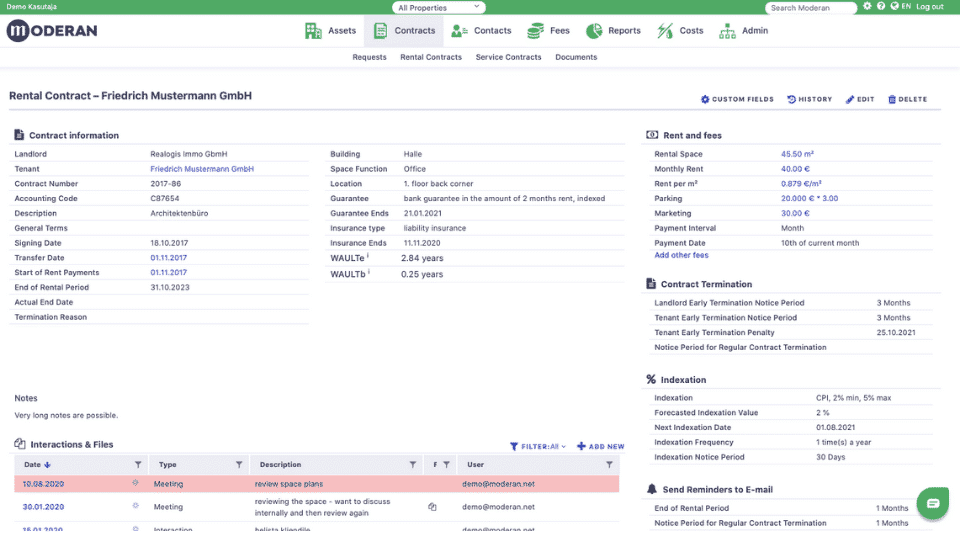This screenshot has height=556, width=960.
Task: Select accounting code C87654
Action: click(x=165, y=198)
